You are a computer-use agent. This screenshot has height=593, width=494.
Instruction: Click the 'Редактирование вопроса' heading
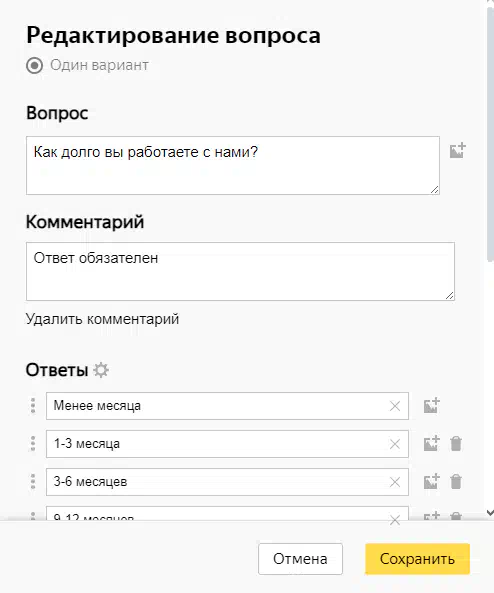(174, 36)
